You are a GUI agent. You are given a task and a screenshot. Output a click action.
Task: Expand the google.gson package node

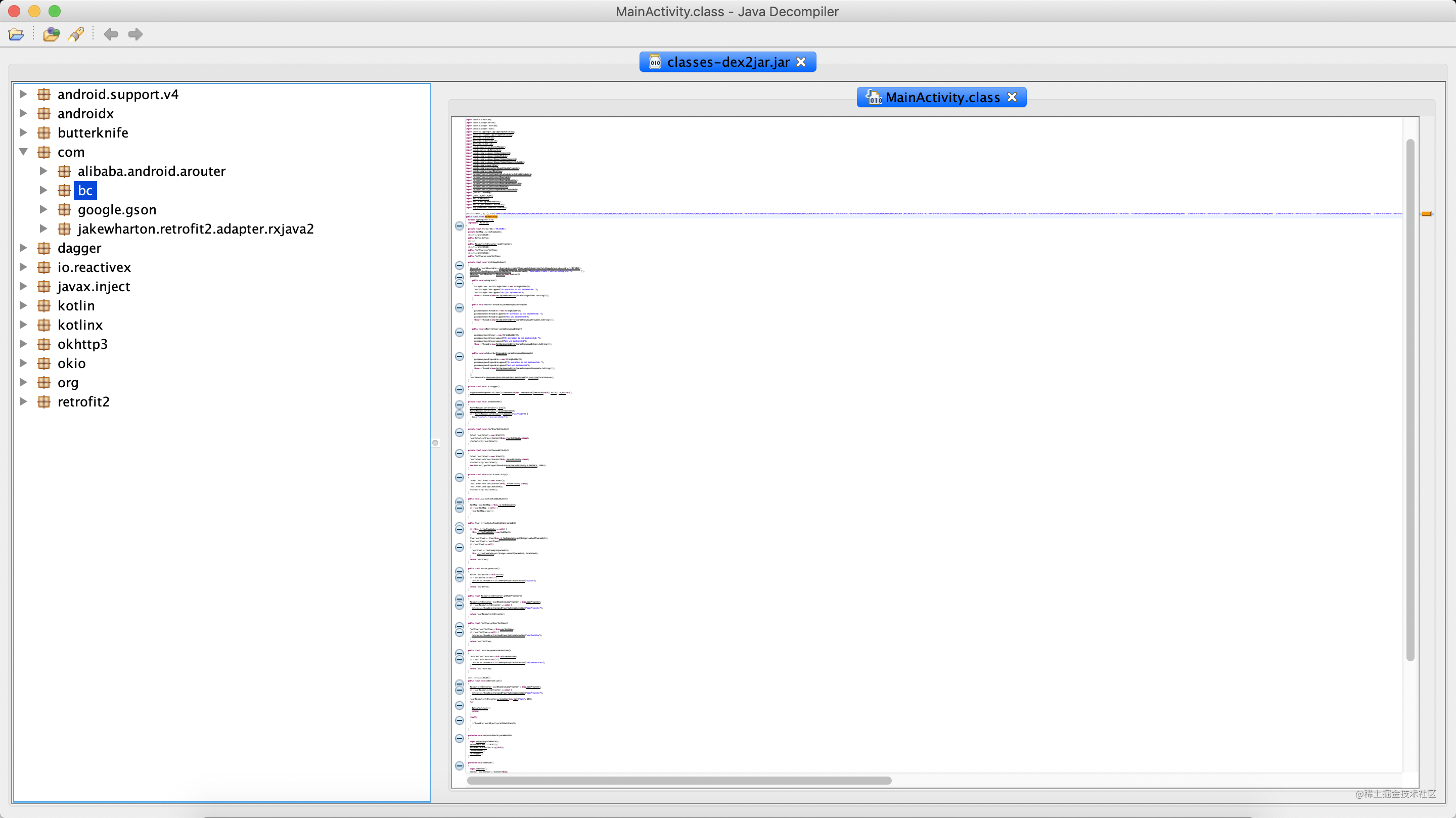pos(44,209)
